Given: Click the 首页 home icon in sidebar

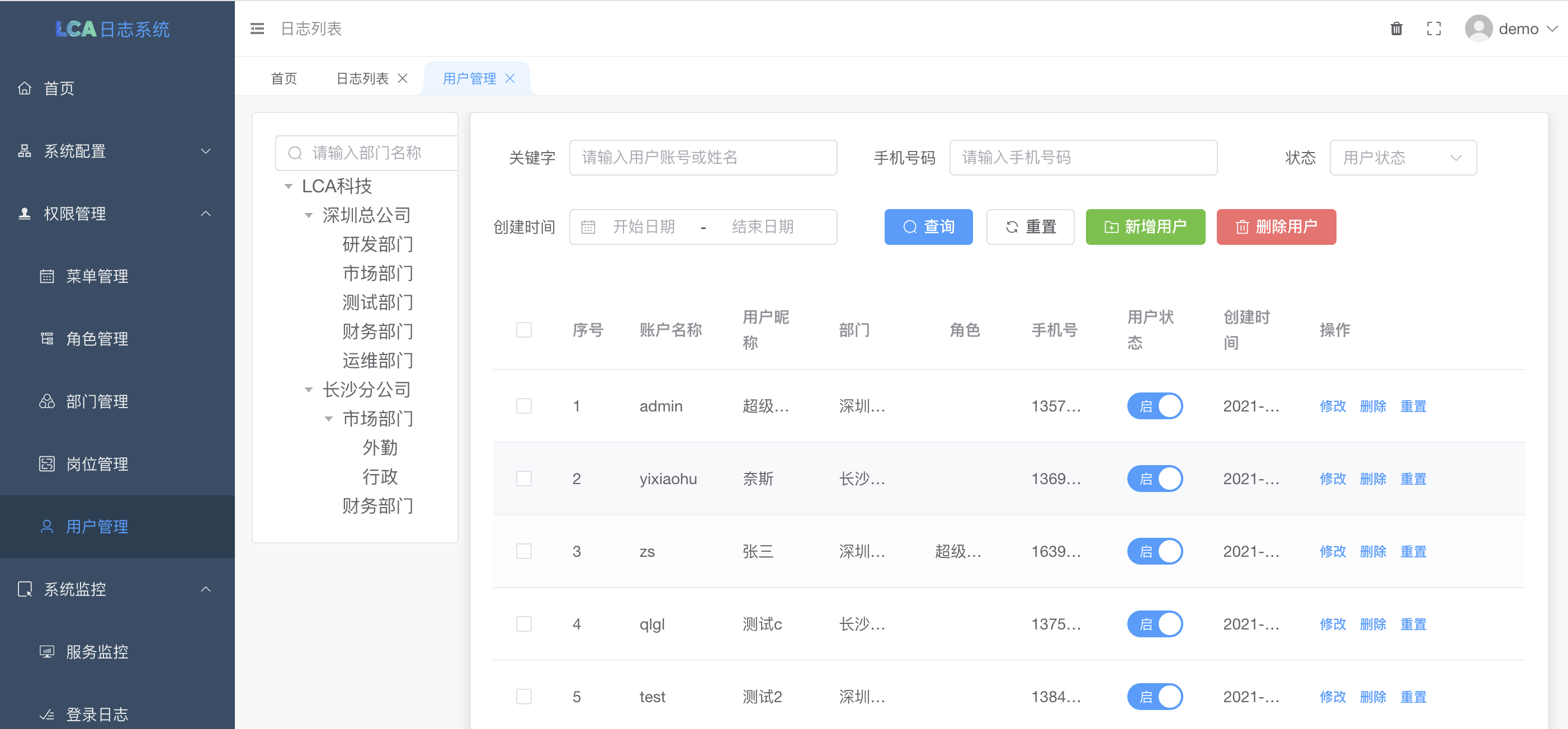Looking at the screenshot, I should (x=25, y=88).
